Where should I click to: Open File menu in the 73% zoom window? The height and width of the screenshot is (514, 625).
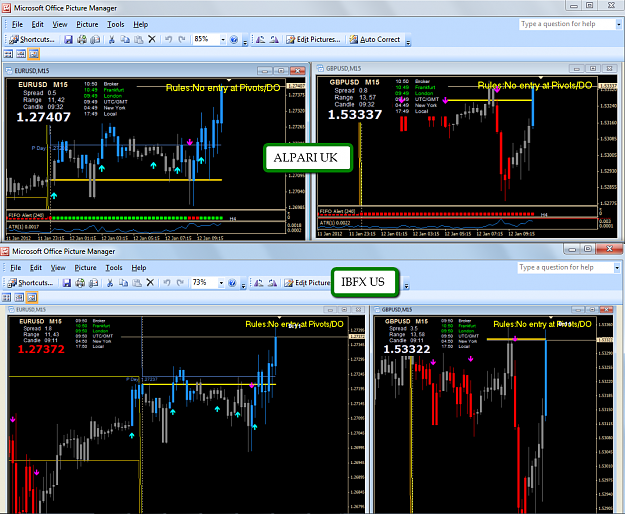coord(16,268)
